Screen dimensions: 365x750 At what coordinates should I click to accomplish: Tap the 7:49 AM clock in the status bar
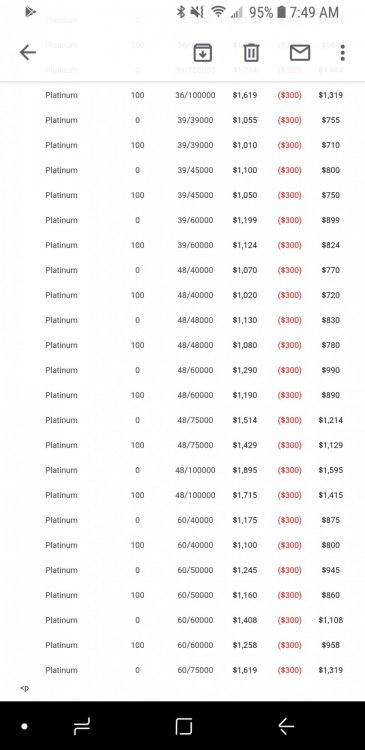[314, 12]
